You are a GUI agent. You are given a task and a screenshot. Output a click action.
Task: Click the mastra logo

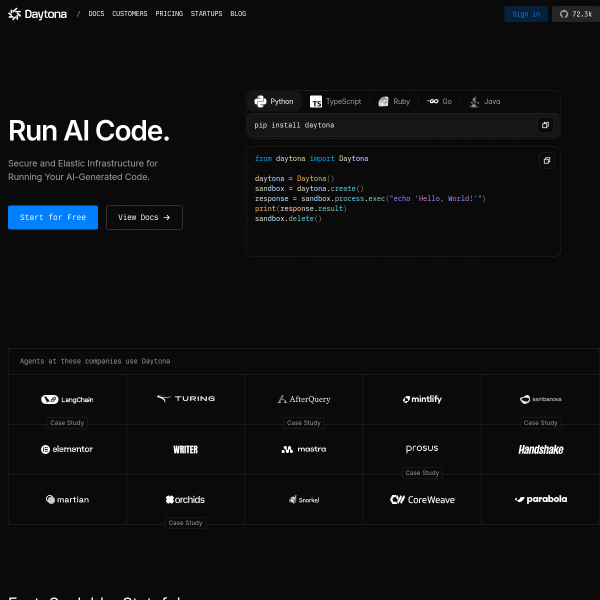304,449
